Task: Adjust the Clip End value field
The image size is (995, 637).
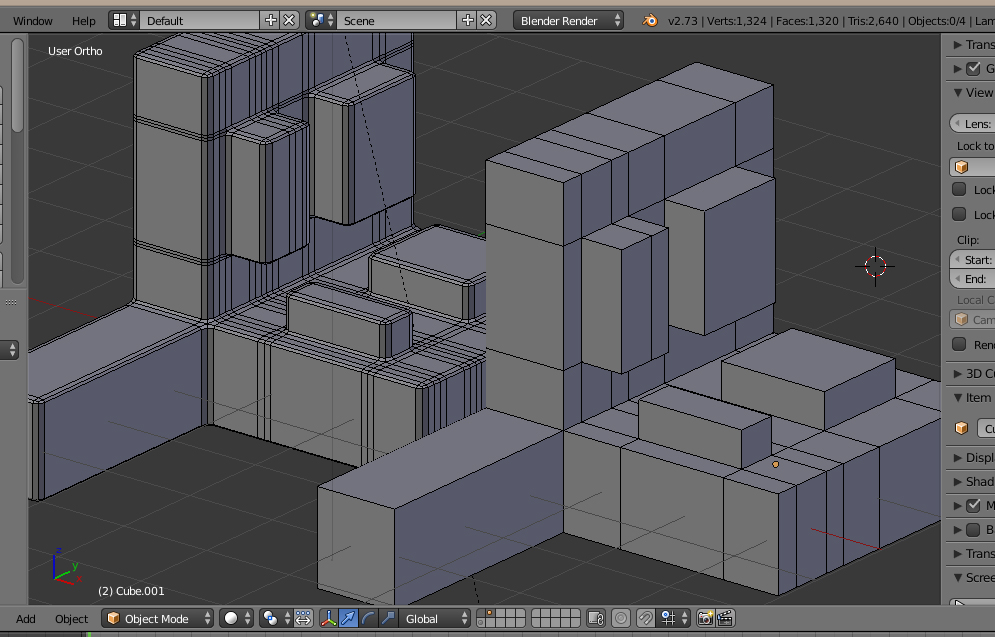Action: pos(972,279)
